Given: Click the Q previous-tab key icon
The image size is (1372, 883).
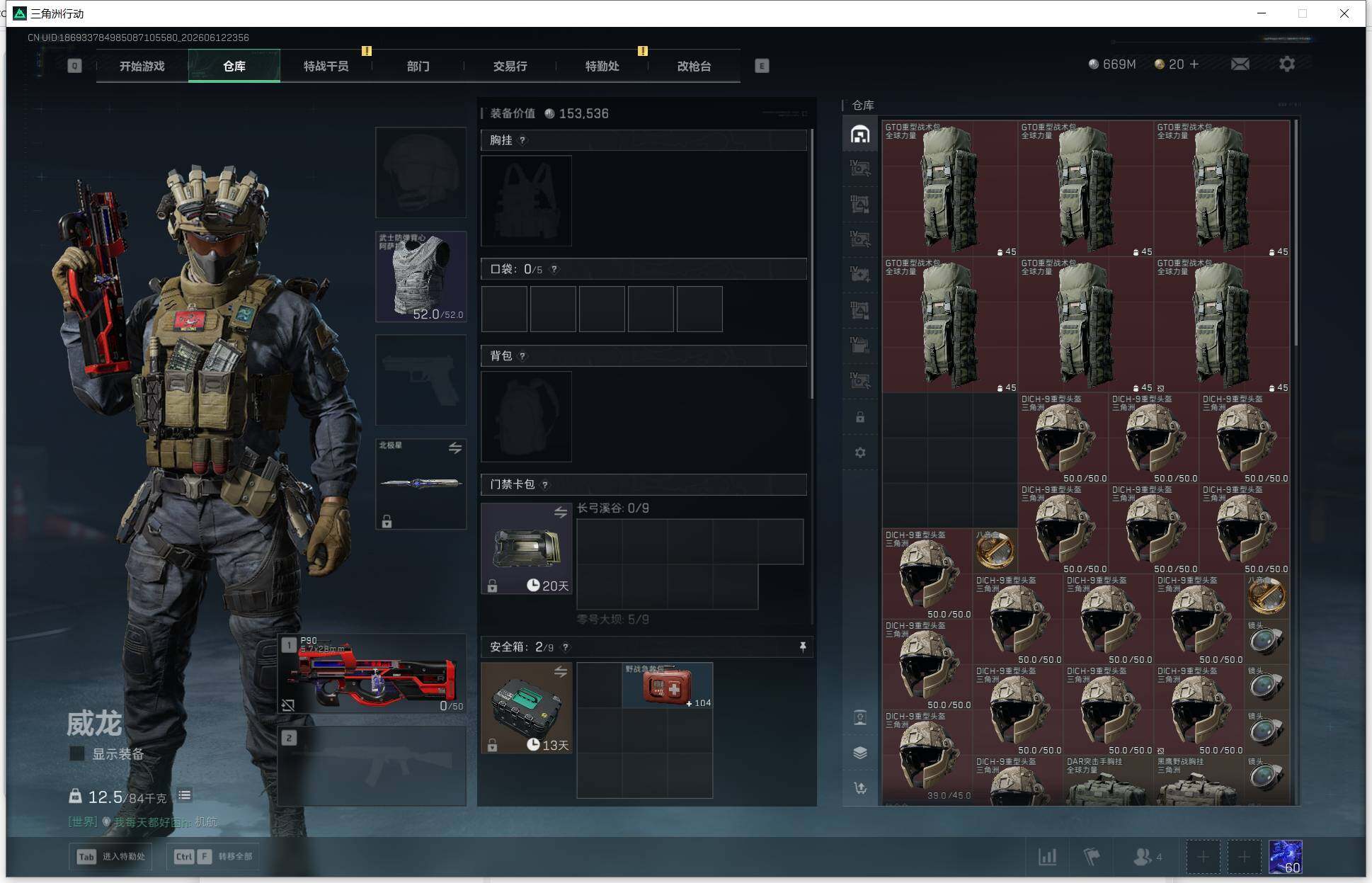Looking at the screenshot, I should 74,66.
